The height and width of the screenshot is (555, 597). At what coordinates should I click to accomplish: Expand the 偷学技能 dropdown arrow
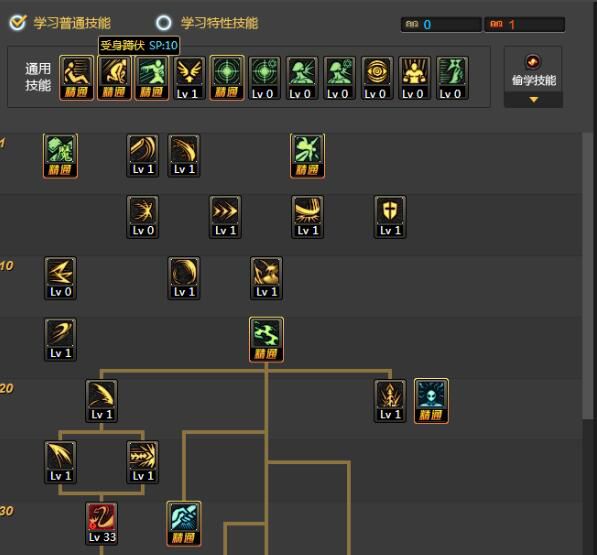point(533,100)
